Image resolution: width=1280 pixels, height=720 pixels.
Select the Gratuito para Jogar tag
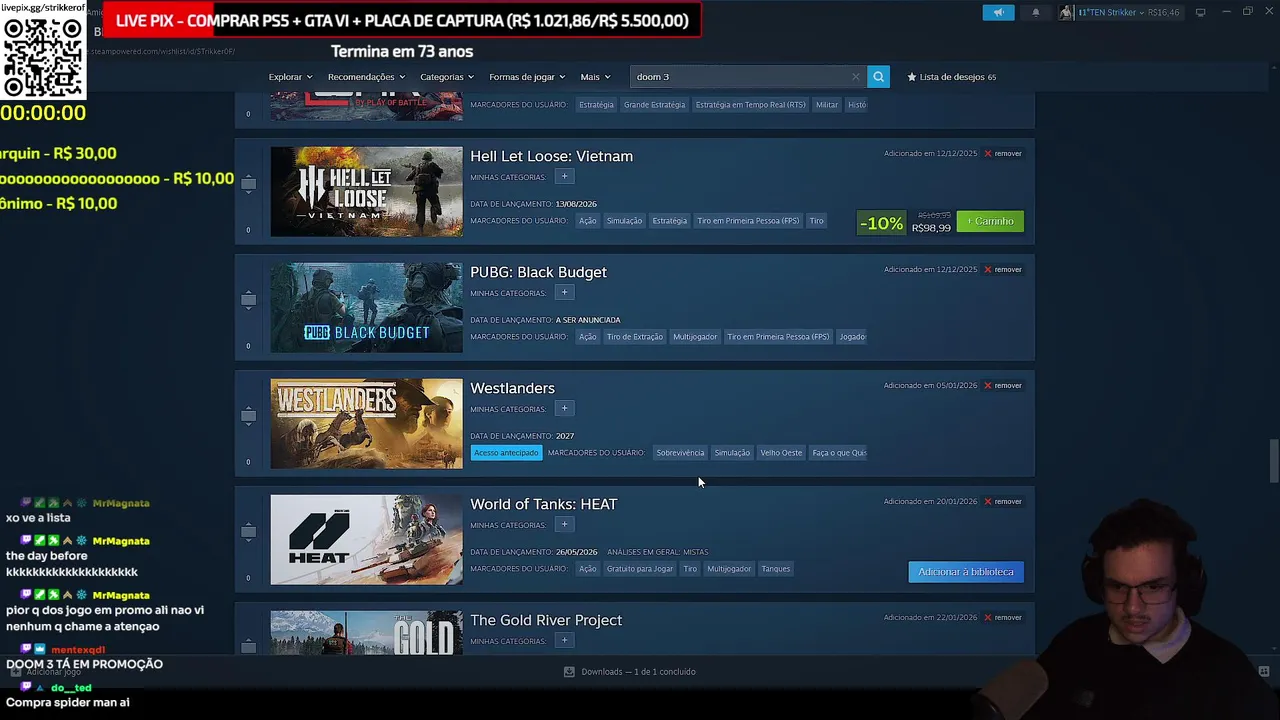(639, 569)
